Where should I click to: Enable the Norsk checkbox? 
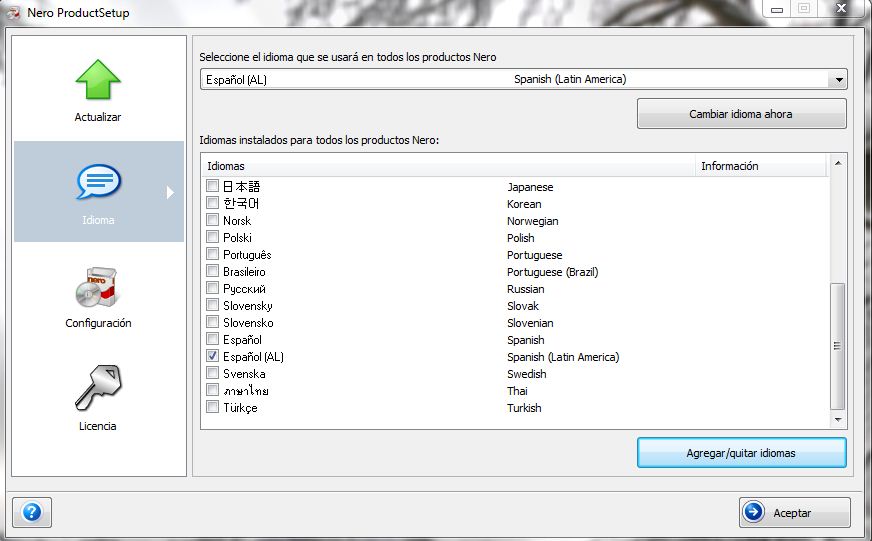tap(212, 220)
